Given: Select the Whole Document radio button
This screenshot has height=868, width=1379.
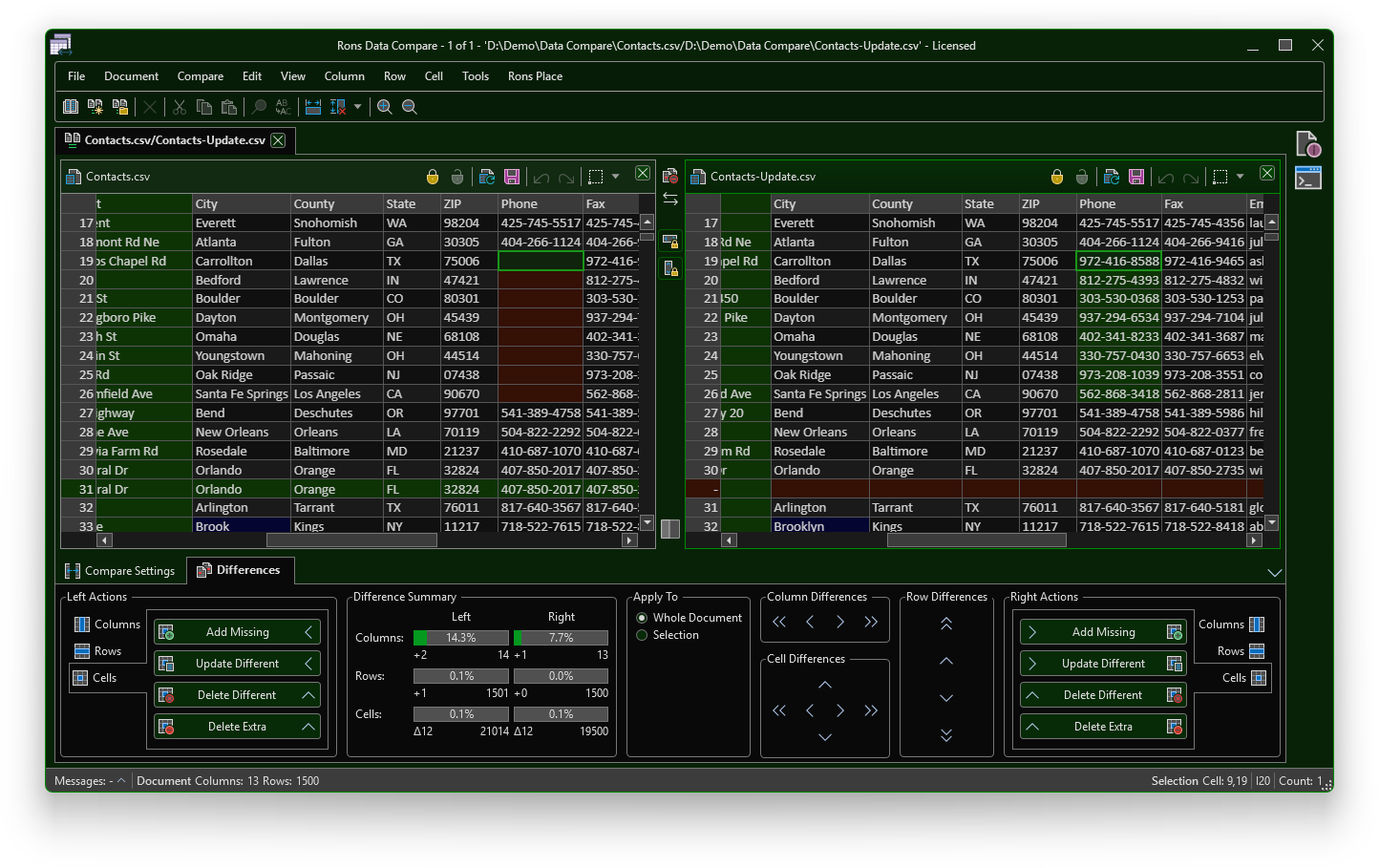Looking at the screenshot, I should click(642, 618).
